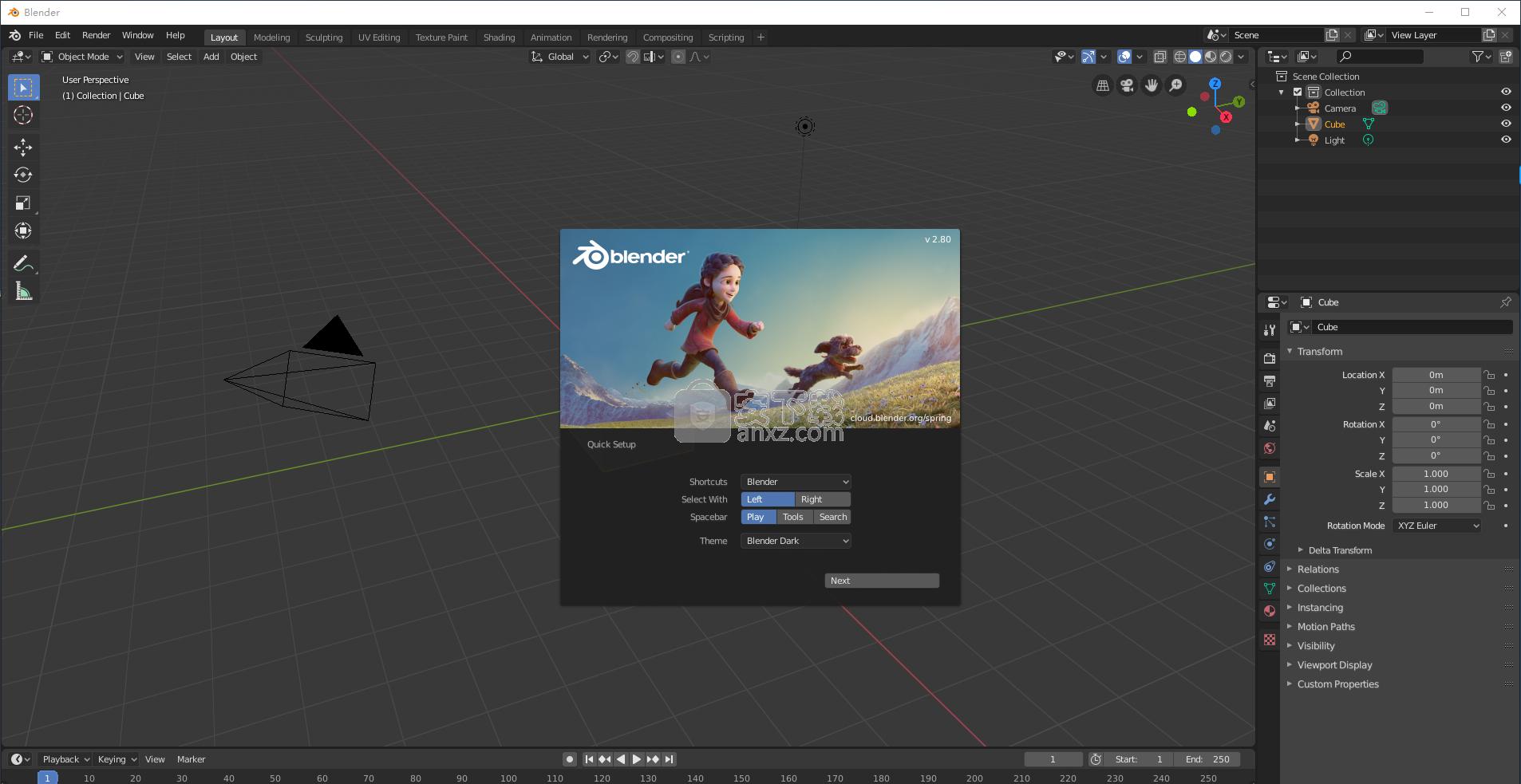Hide the Cube in the outliner

[x=1506, y=124]
